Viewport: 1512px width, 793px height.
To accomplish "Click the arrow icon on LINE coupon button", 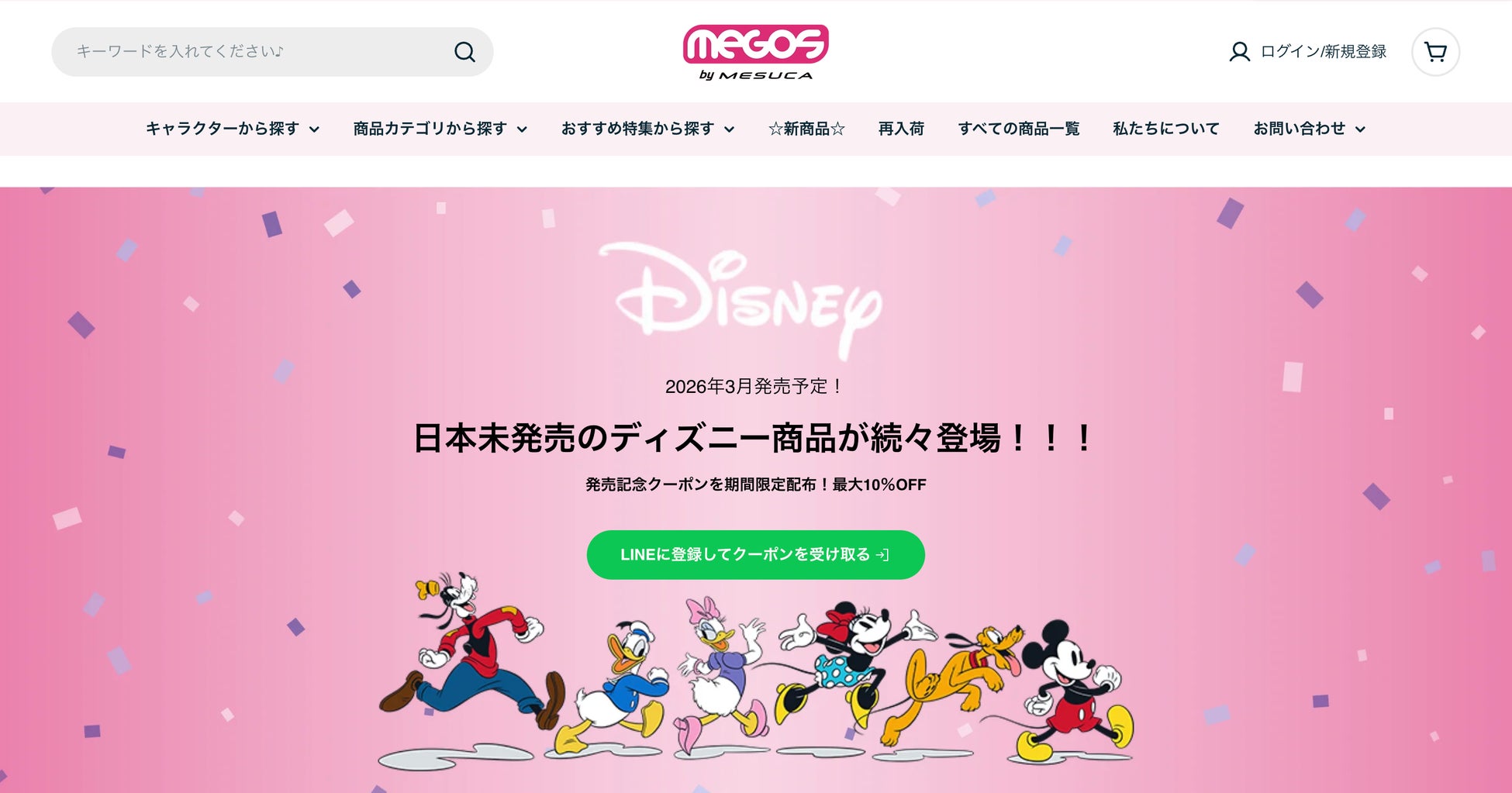I will [882, 555].
